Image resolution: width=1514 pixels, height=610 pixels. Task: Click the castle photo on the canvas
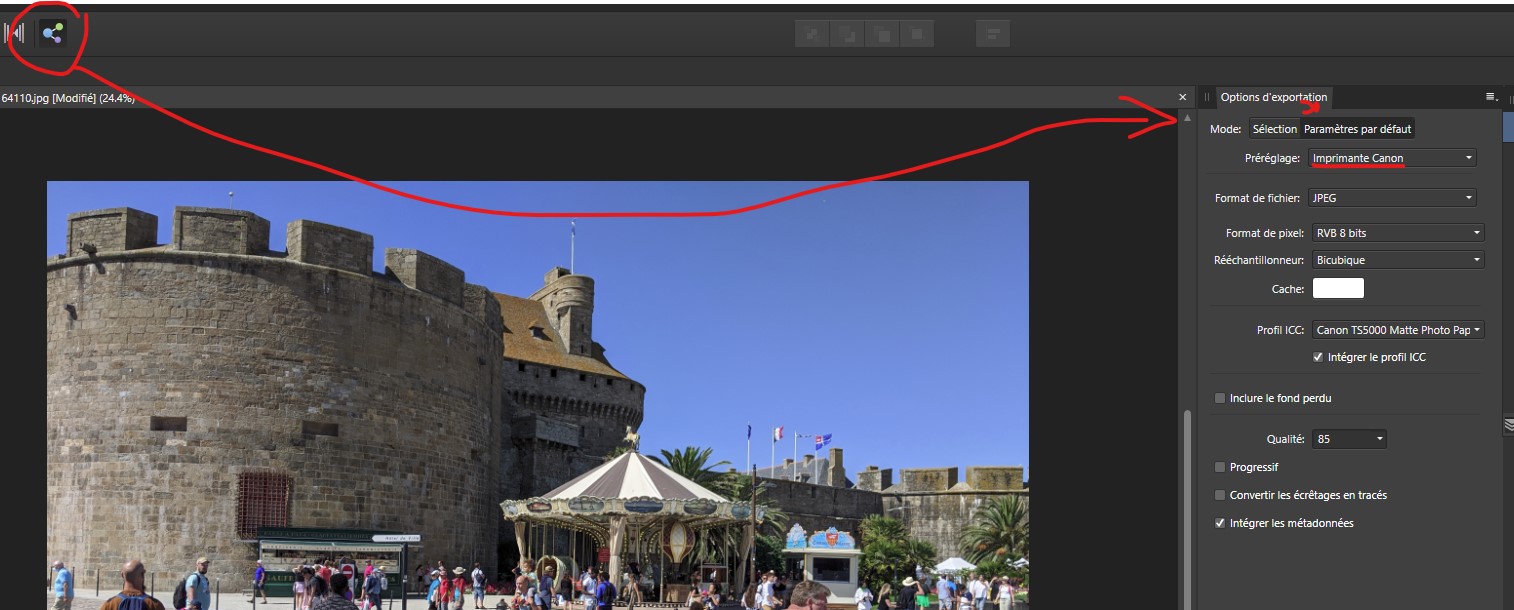click(x=538, y=395)
